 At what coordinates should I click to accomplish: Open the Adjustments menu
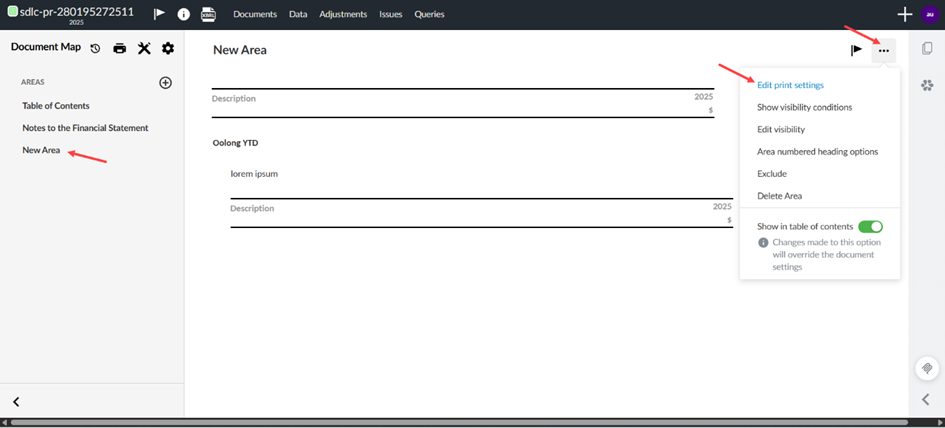343,14
